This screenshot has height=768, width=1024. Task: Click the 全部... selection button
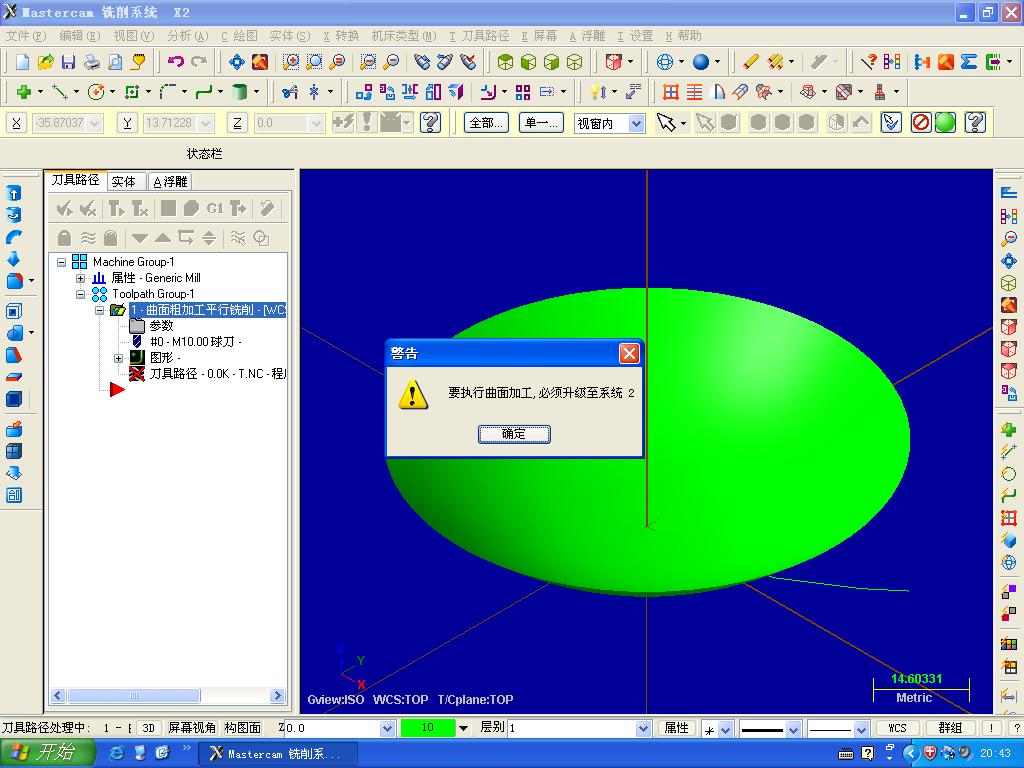[487, 122]
